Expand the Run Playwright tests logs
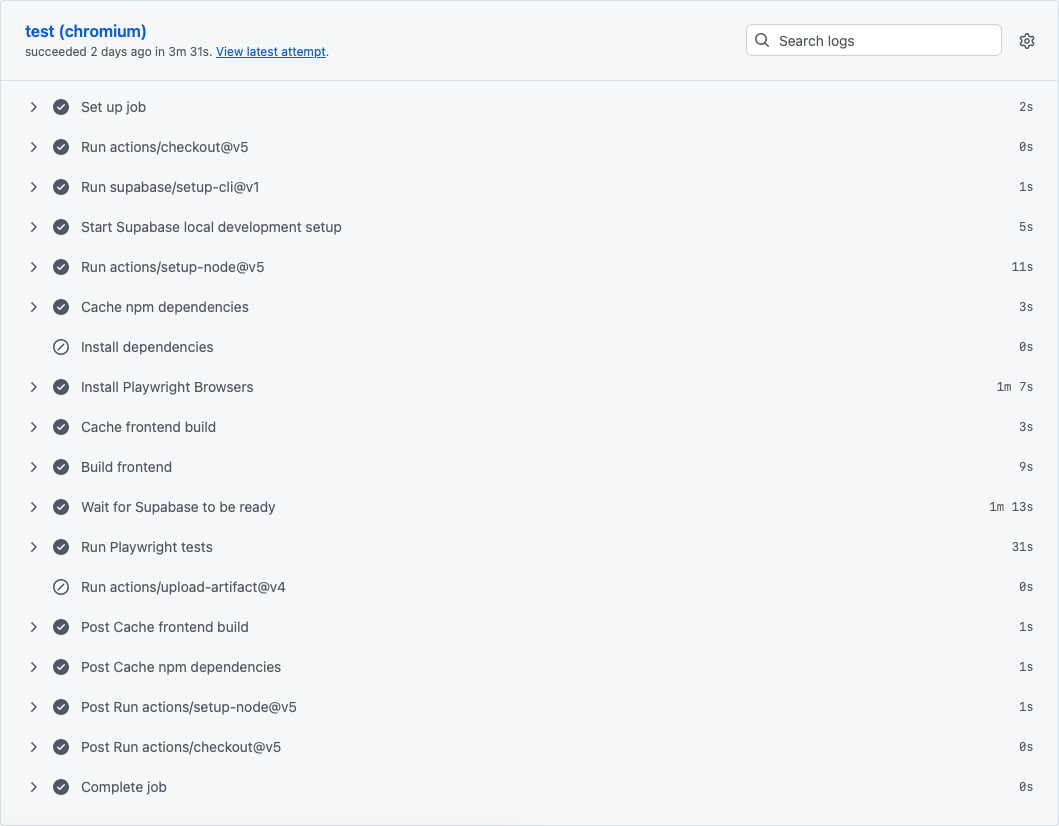Image resolution: width=1059 pixels, height=826 pixels. (x=33, y=546)
